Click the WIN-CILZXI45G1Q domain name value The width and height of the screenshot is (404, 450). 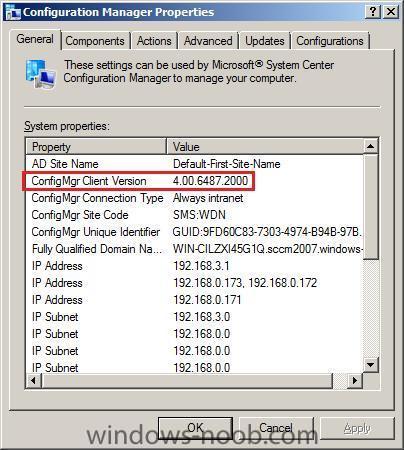[268, 249]
